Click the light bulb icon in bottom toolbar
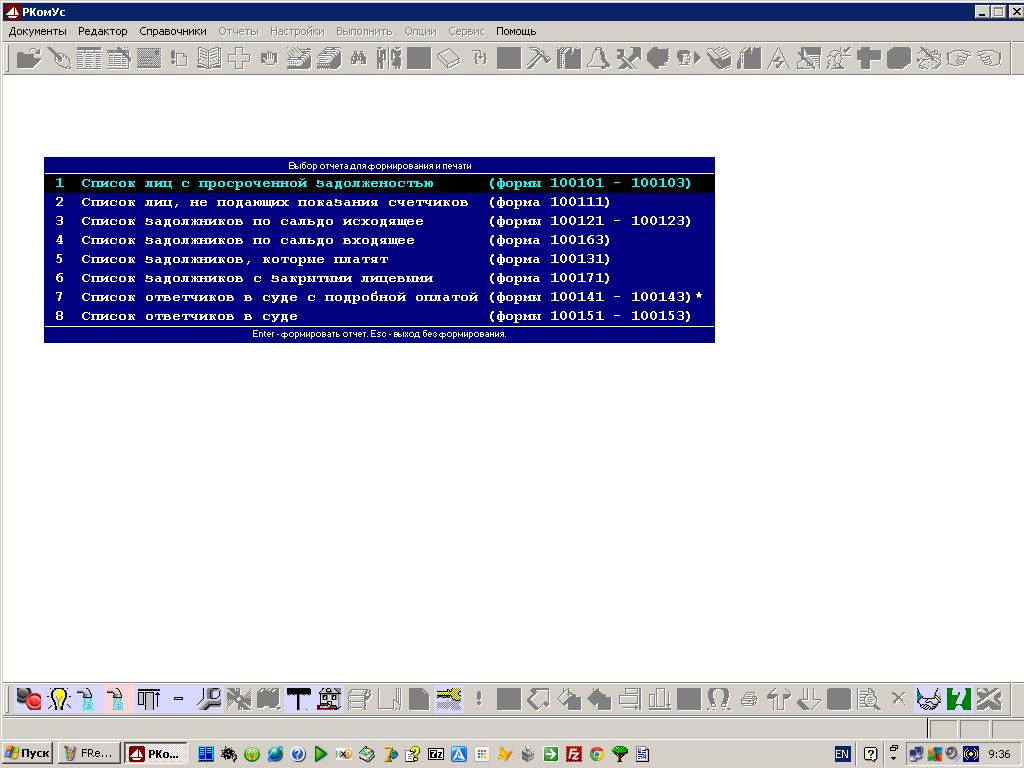This screenshot has width=1024, height=768. [59, 699]
